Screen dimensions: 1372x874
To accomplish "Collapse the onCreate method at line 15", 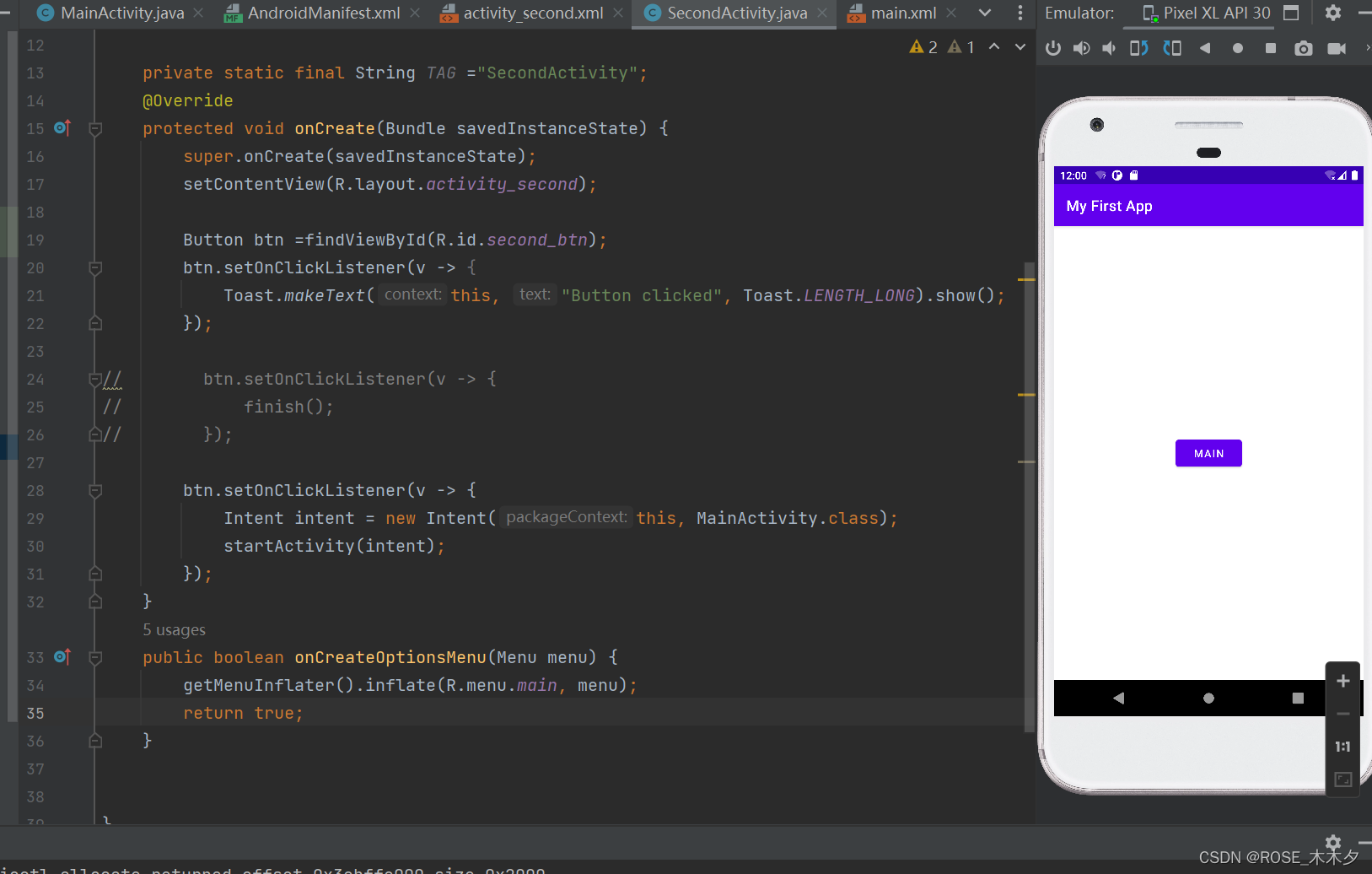I will (x=95, y=129).
